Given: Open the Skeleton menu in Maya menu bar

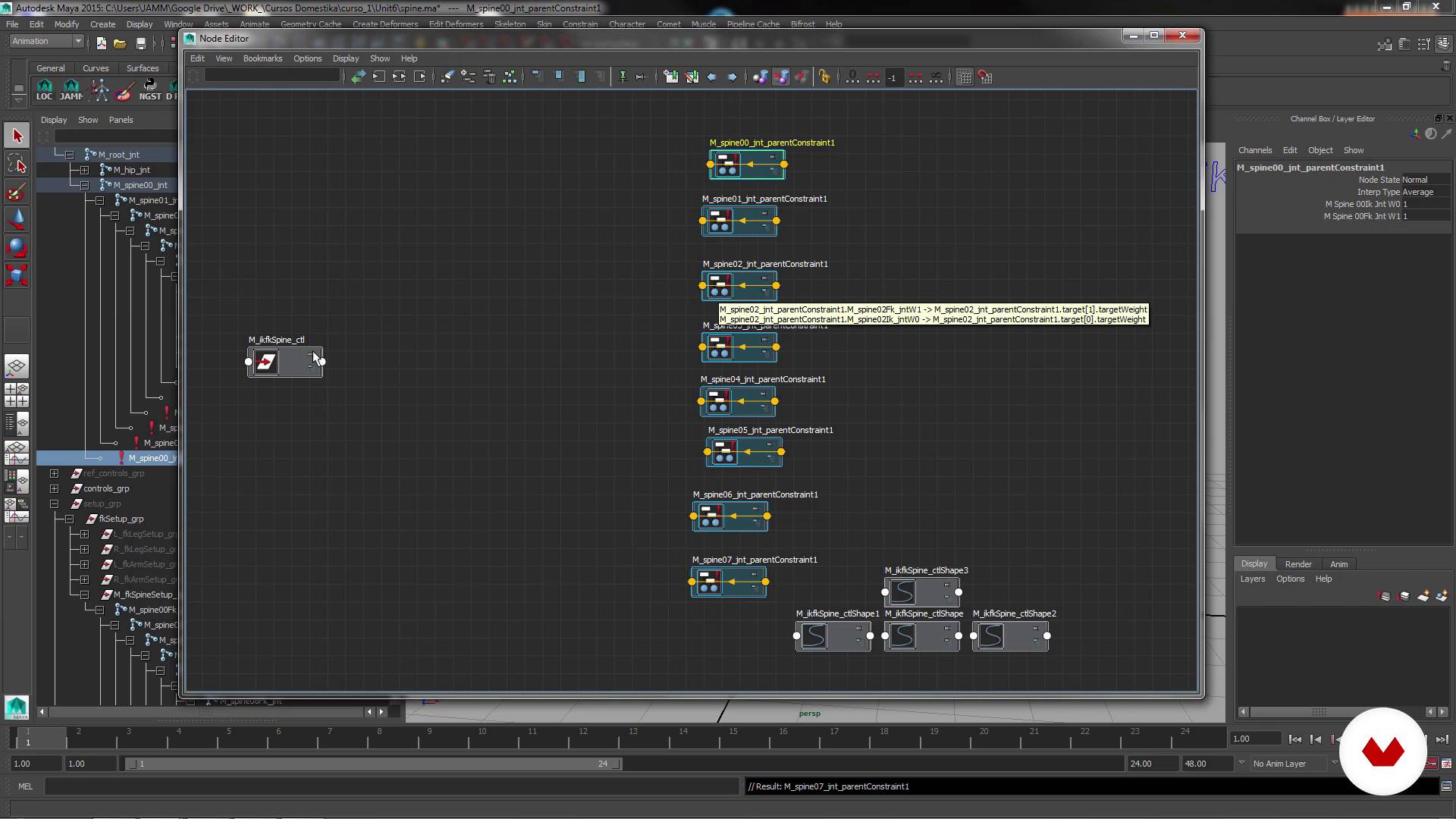Looking at the screenshot, I should (510, 24).
